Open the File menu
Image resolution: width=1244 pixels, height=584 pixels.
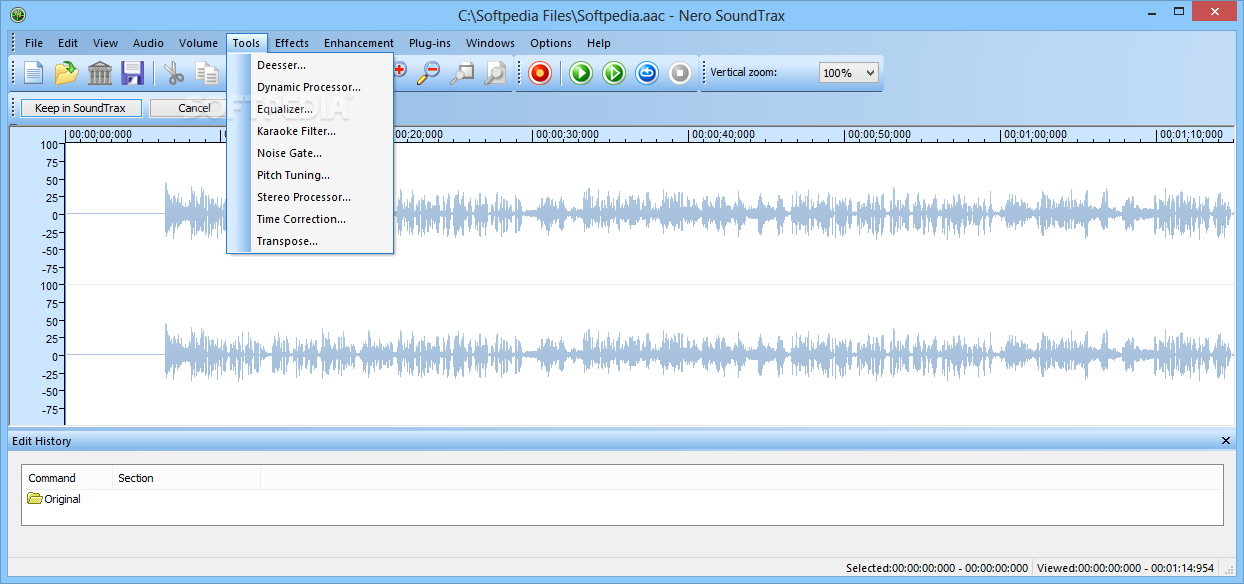34,43
